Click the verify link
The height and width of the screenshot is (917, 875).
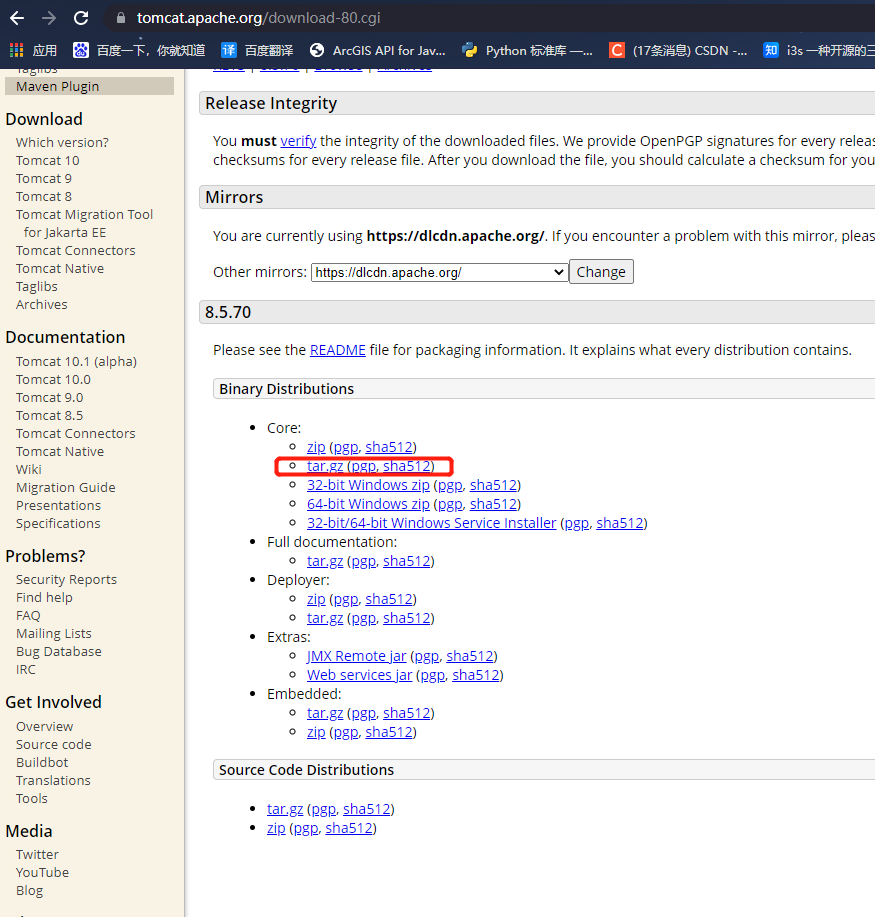pos(298,141)
